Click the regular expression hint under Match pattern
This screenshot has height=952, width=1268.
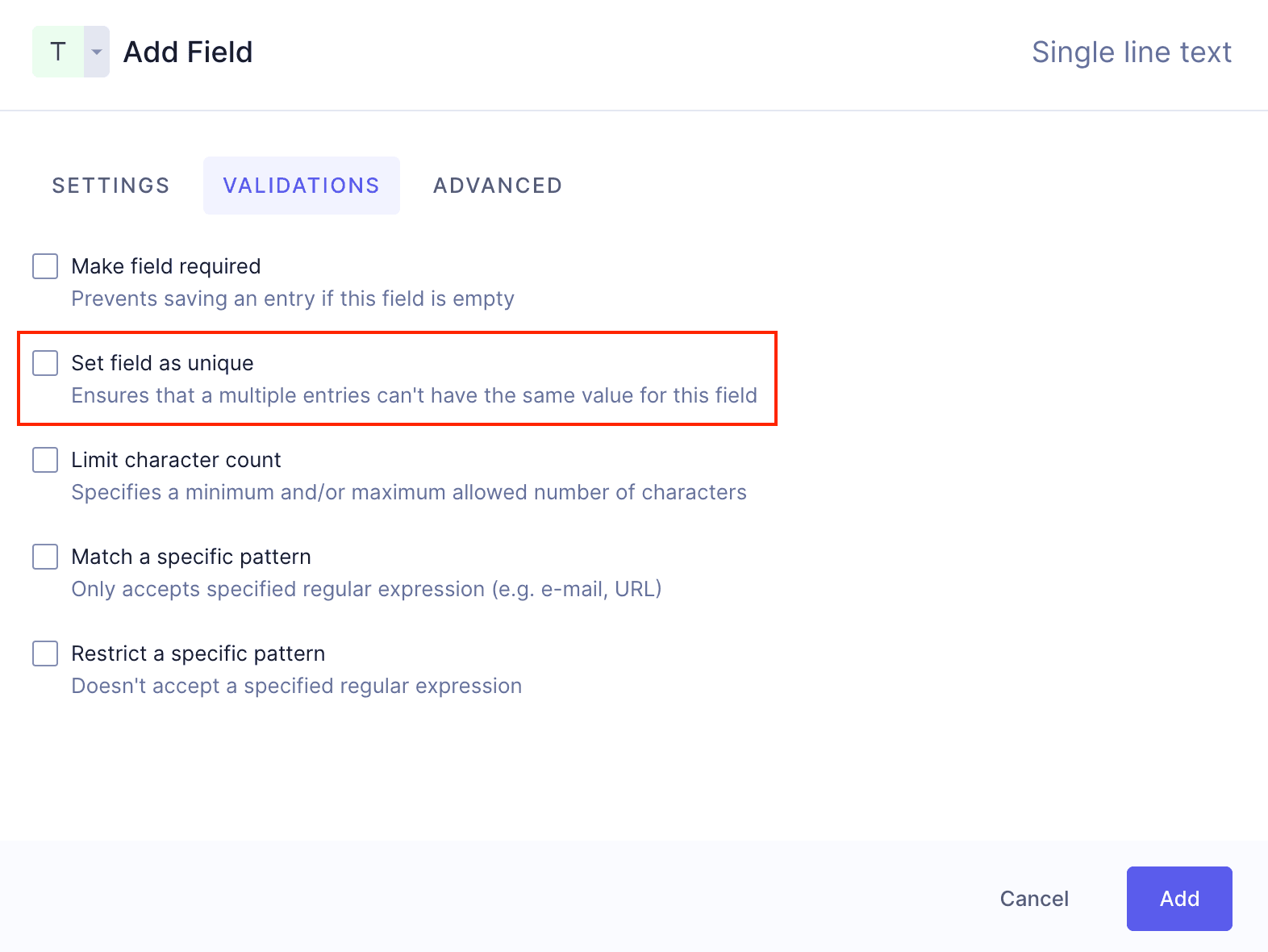coord(366,589)
